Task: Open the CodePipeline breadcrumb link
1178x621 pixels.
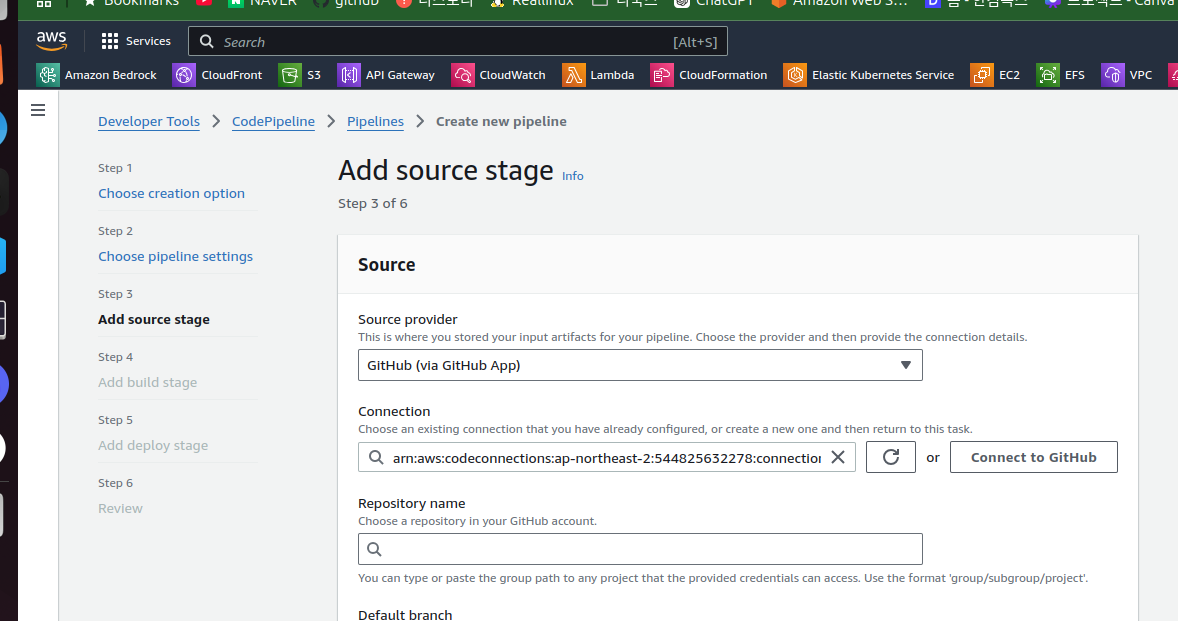Action: click(273, 122)
